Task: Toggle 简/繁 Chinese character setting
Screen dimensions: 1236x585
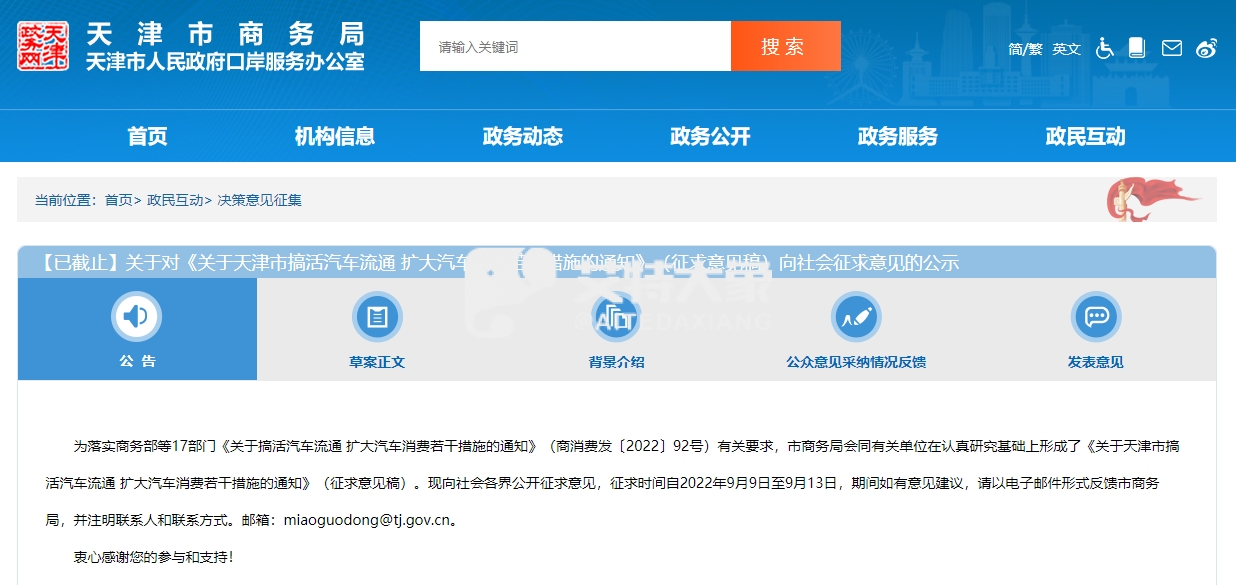Action: [x=1025, y=49]
